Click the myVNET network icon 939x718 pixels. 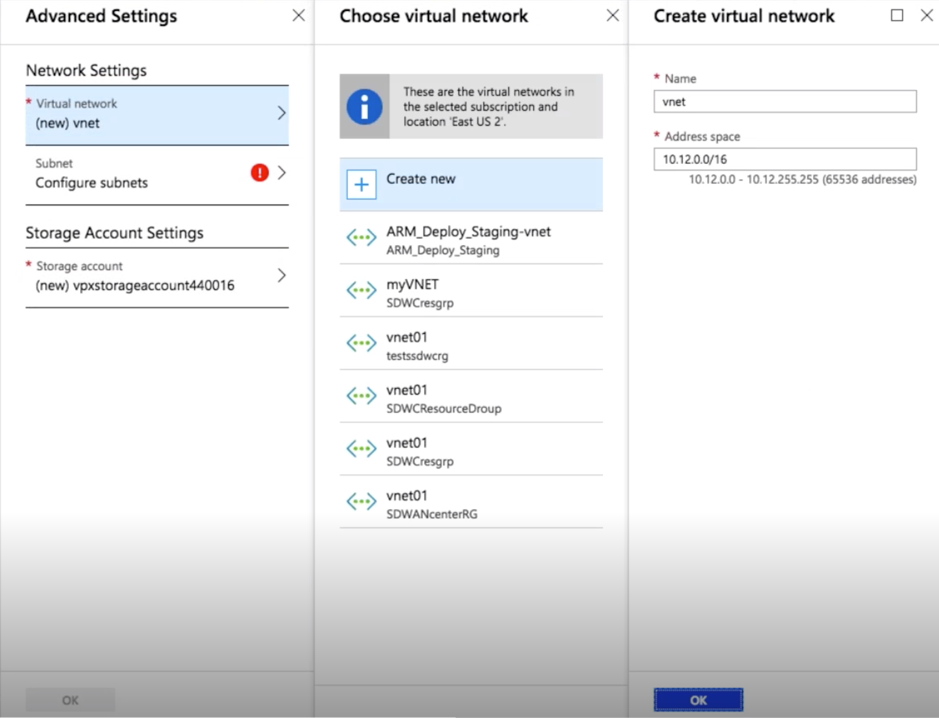click(361, 290)
